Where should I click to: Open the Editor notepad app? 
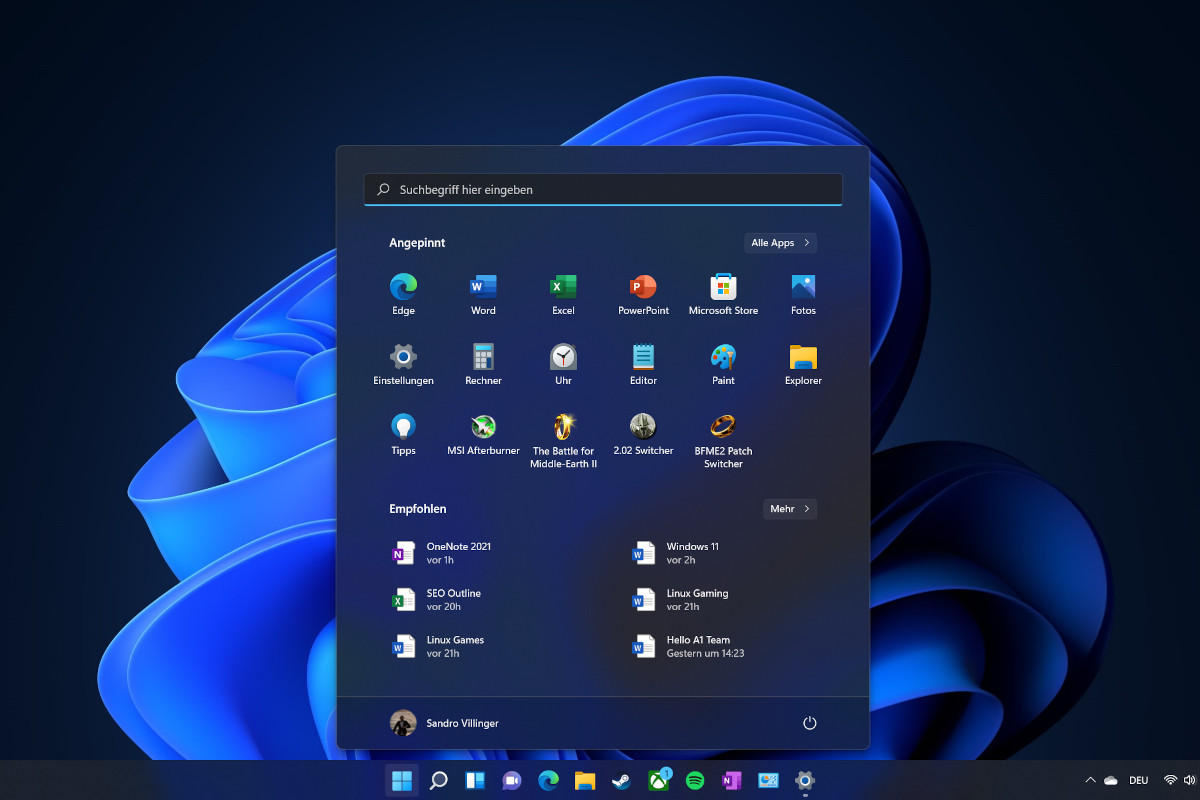643,364
